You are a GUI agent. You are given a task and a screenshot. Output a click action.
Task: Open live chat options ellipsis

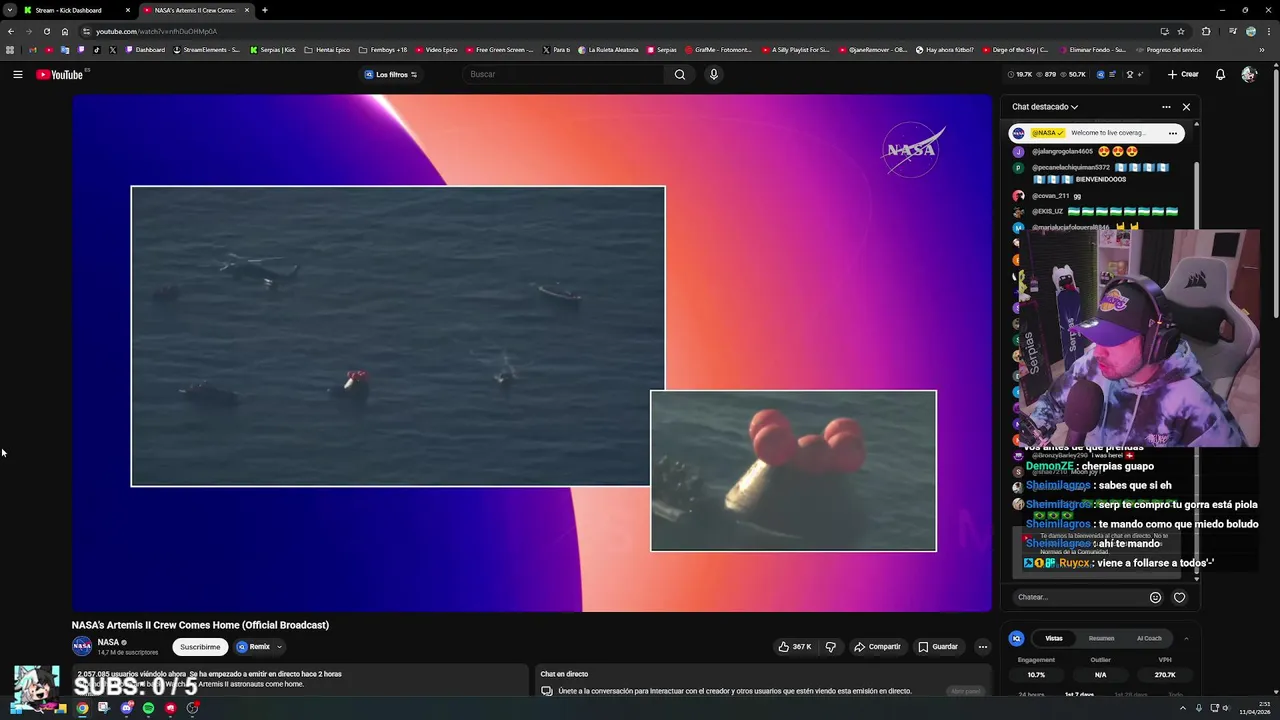coord(1166,107)
